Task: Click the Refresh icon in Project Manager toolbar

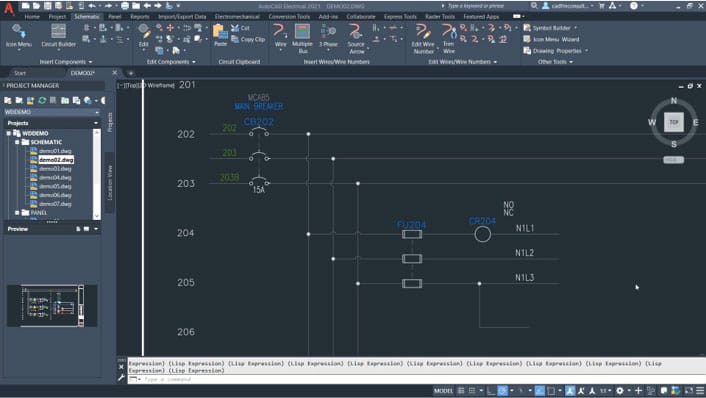Action: tap(42, 100)
